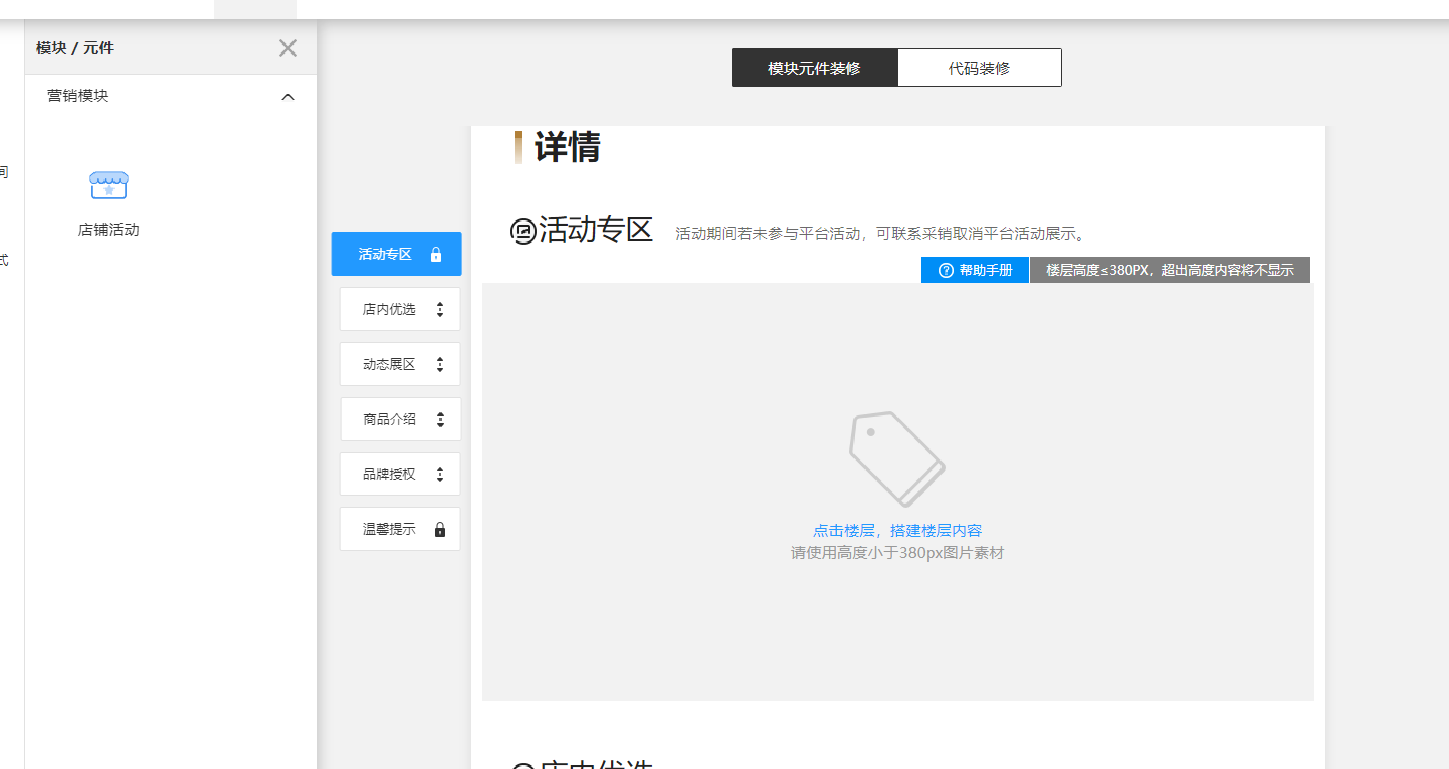
Task: Click the sort arrows icon on 商品介绍
Action: click(440, 420)
